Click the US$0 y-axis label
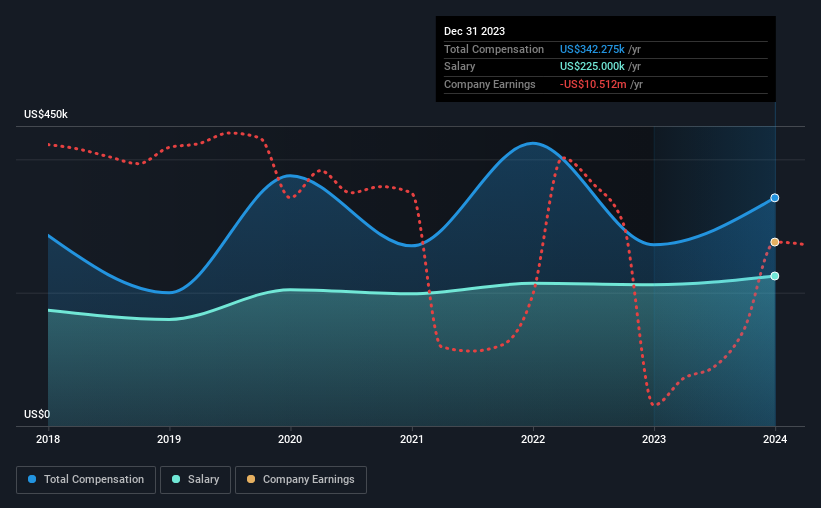This screenshot has height=508, width=821. pyautogui.click(x=37, y=414)
